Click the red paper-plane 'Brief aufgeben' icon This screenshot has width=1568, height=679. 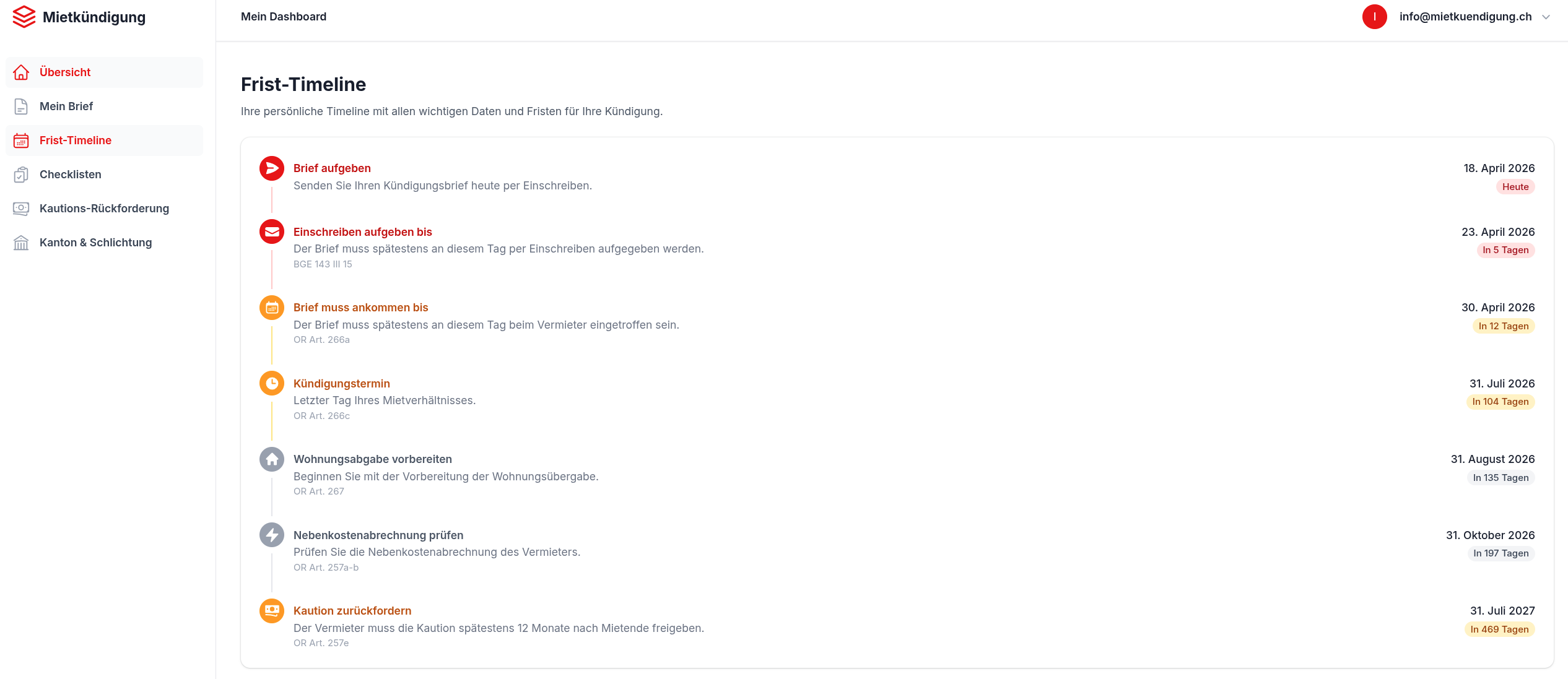coord(271,168)
